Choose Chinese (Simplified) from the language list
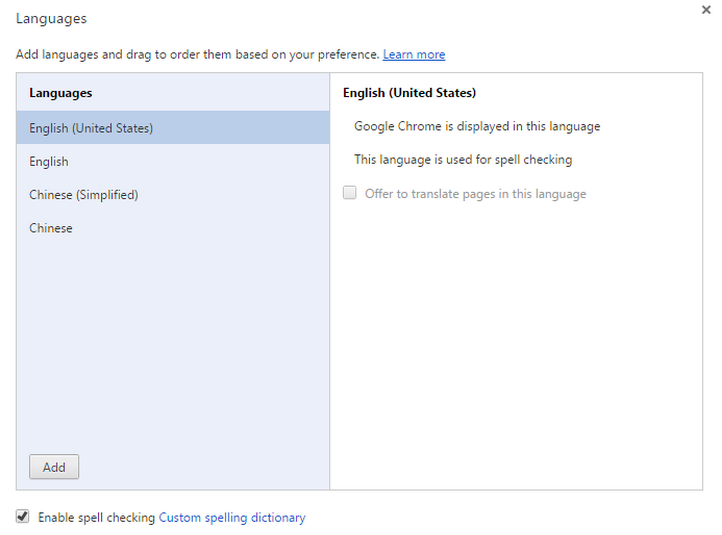This screenshot has height=535, width=722. pos(84,195)
